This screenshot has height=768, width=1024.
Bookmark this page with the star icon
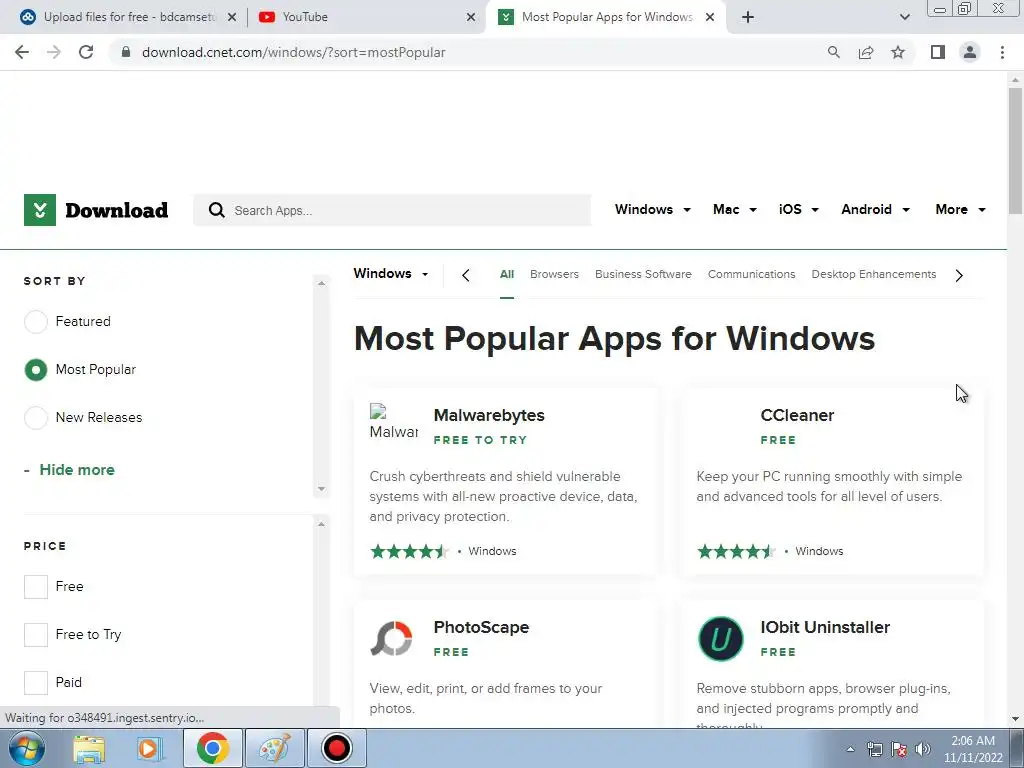[x=898, y=52]
